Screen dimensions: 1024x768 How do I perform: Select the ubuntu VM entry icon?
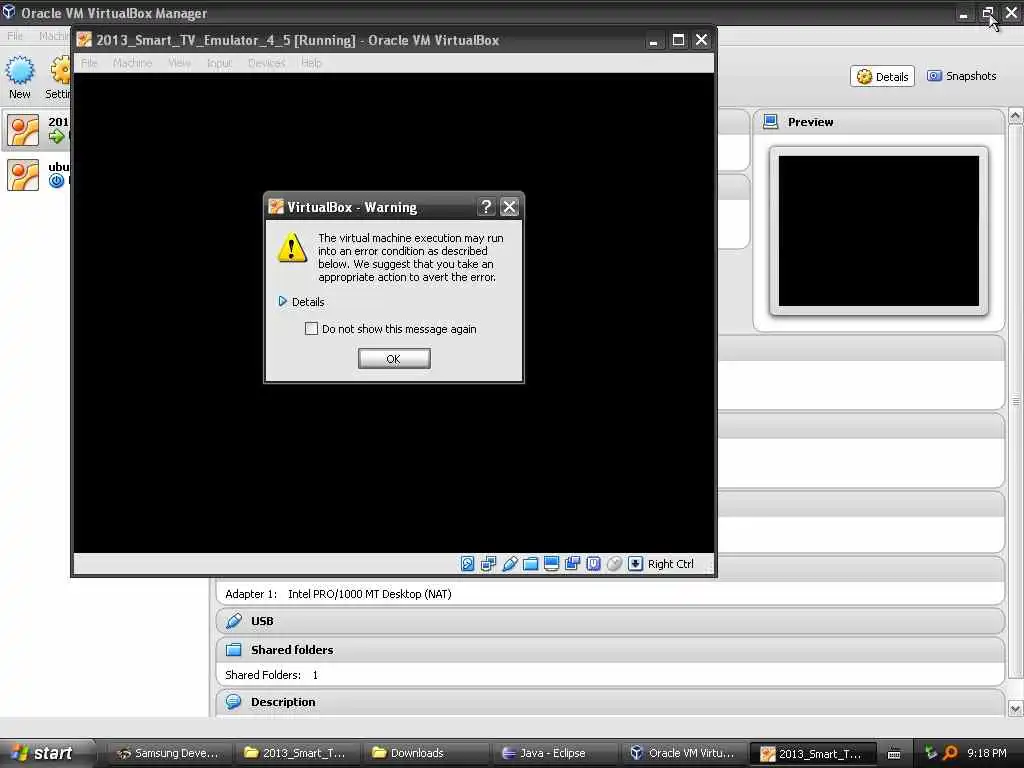(x=23, y=175)
